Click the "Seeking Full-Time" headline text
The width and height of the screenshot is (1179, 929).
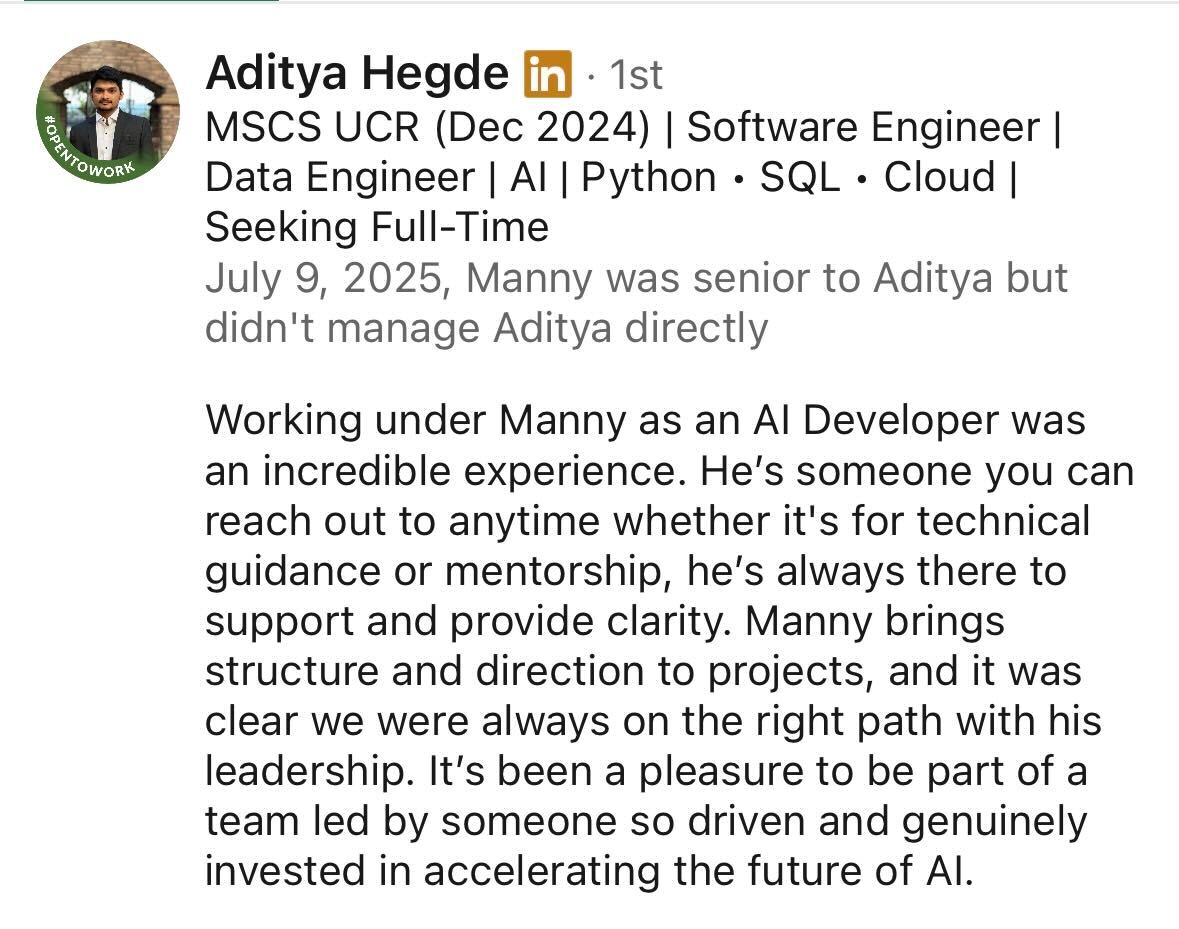377,228
